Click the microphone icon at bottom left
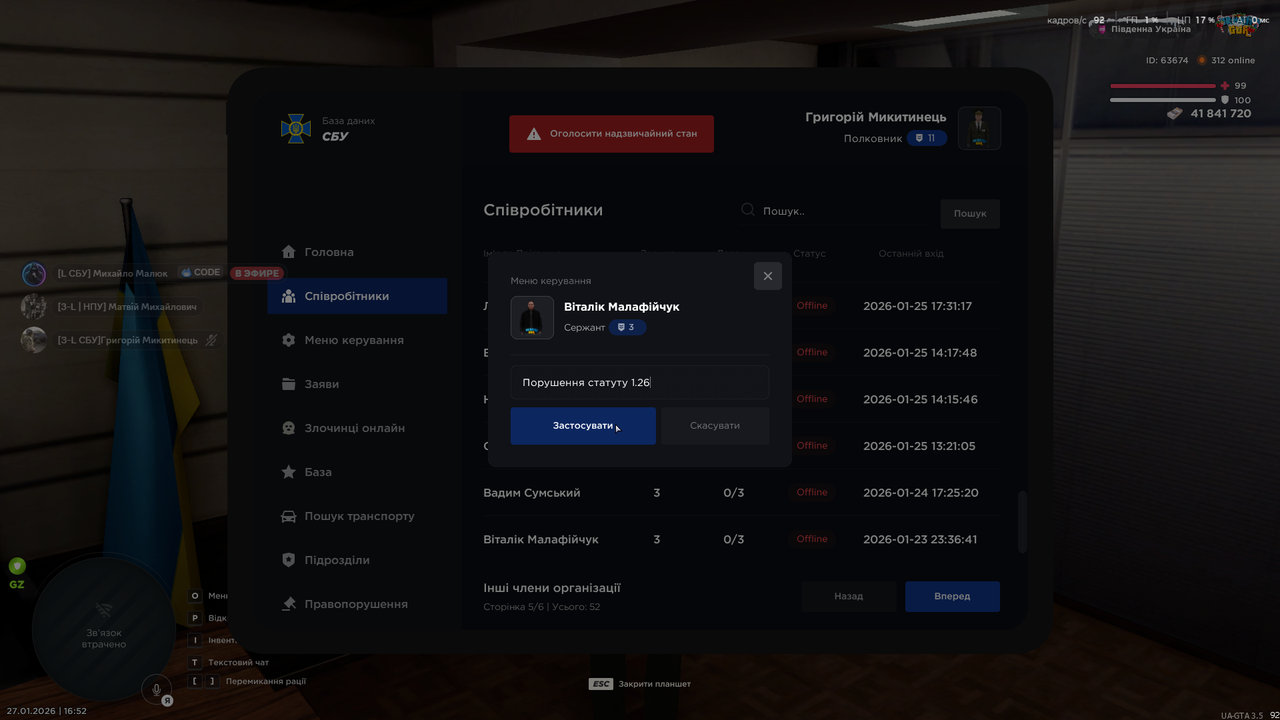The width and height of the screenshot is (1280, 720). coord(155,688)
